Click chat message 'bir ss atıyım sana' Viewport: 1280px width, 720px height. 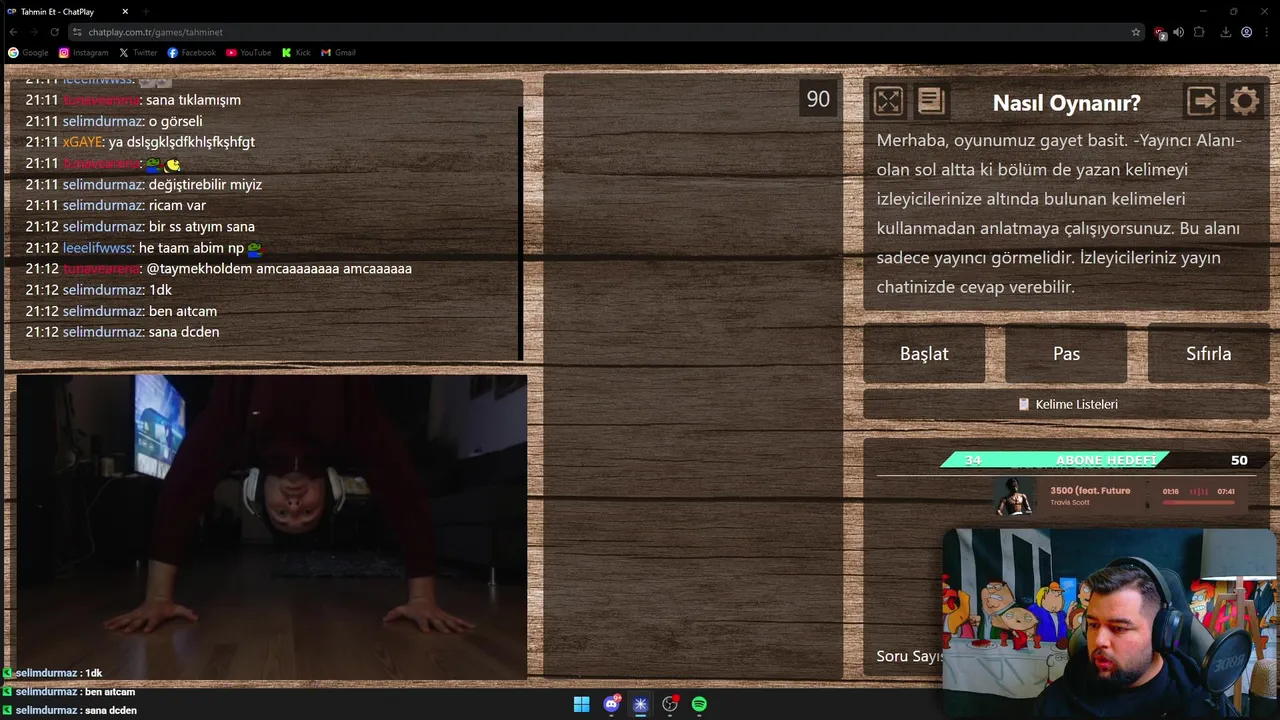point(201,226)
